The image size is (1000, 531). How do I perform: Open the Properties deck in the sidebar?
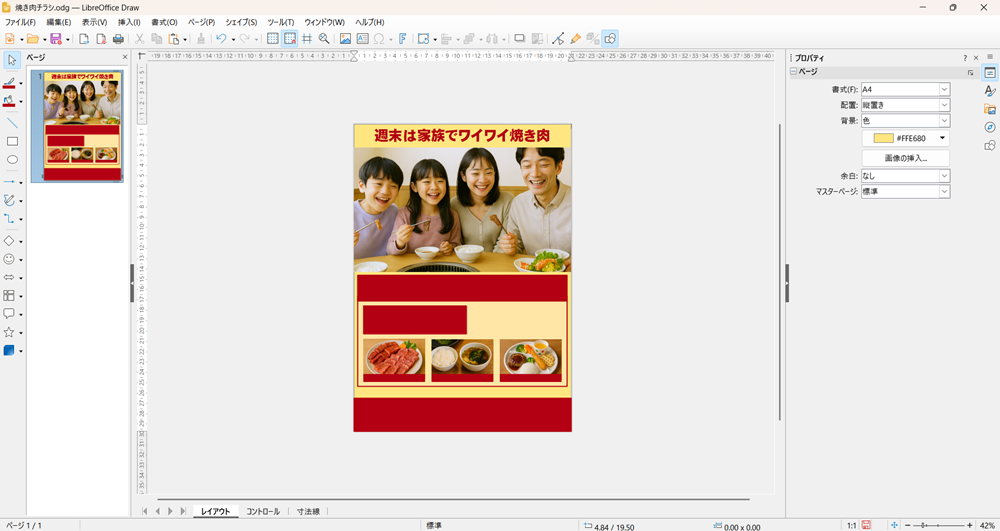click(x=990, y=73)
